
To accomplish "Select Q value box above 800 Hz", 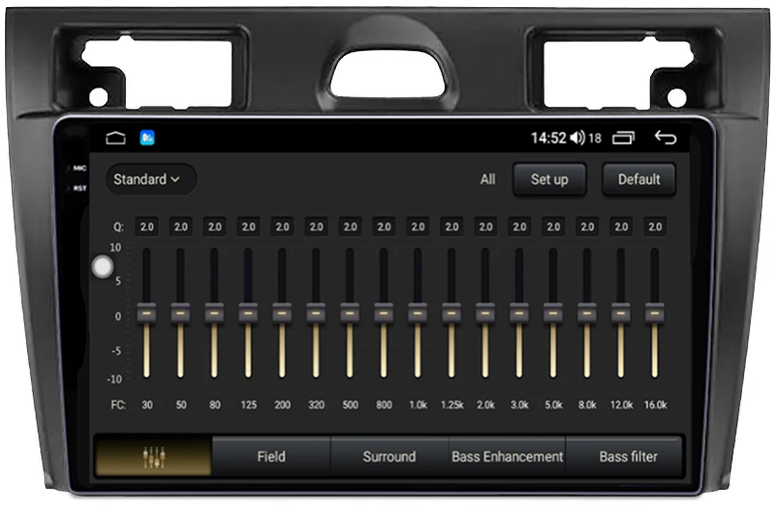I will 384,227.
